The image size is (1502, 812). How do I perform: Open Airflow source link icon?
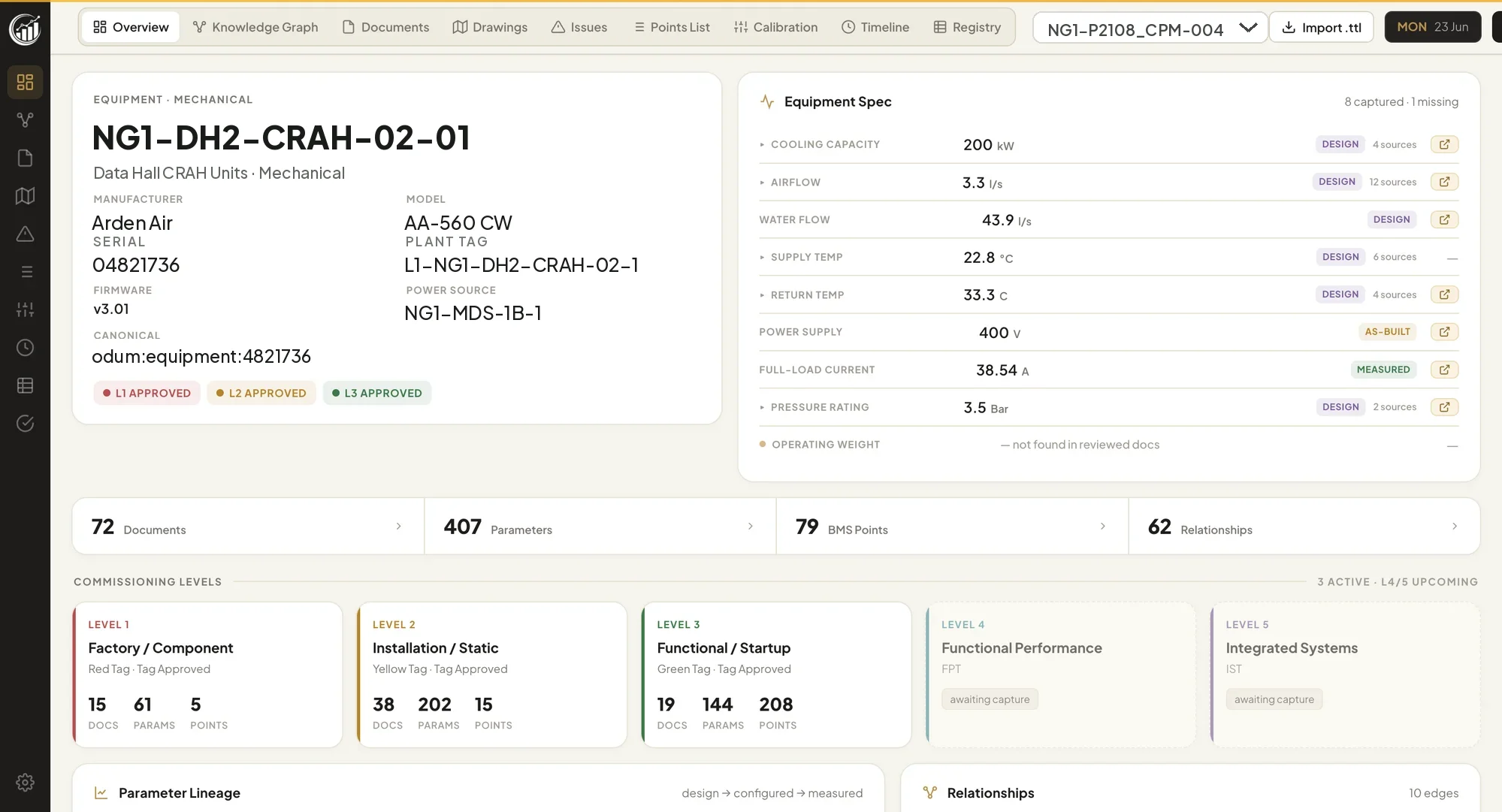point(1444,182)
